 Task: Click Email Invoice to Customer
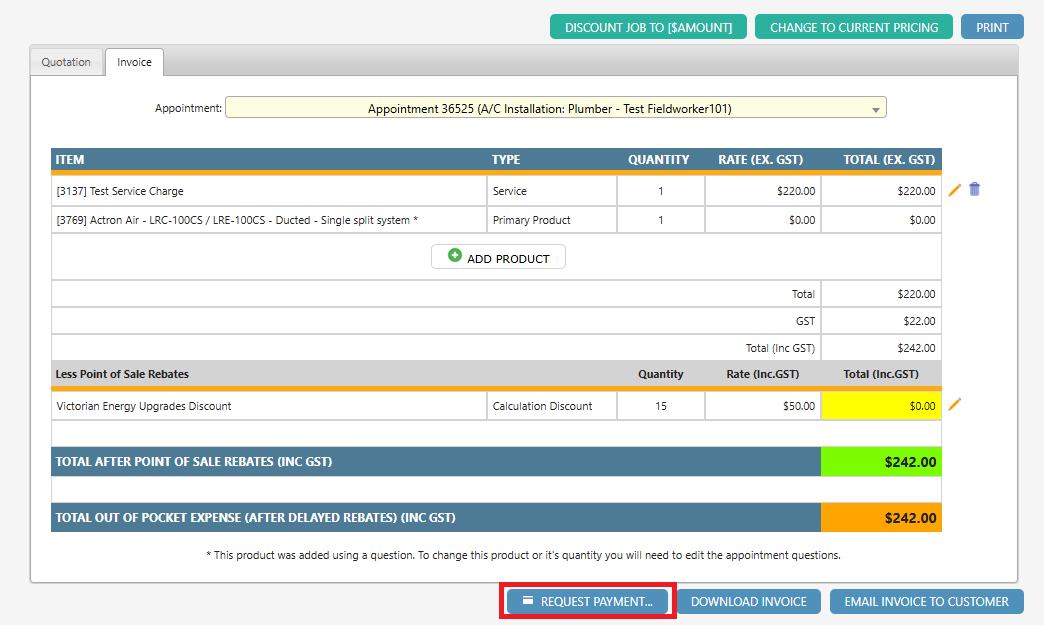(x=926, y=601)
